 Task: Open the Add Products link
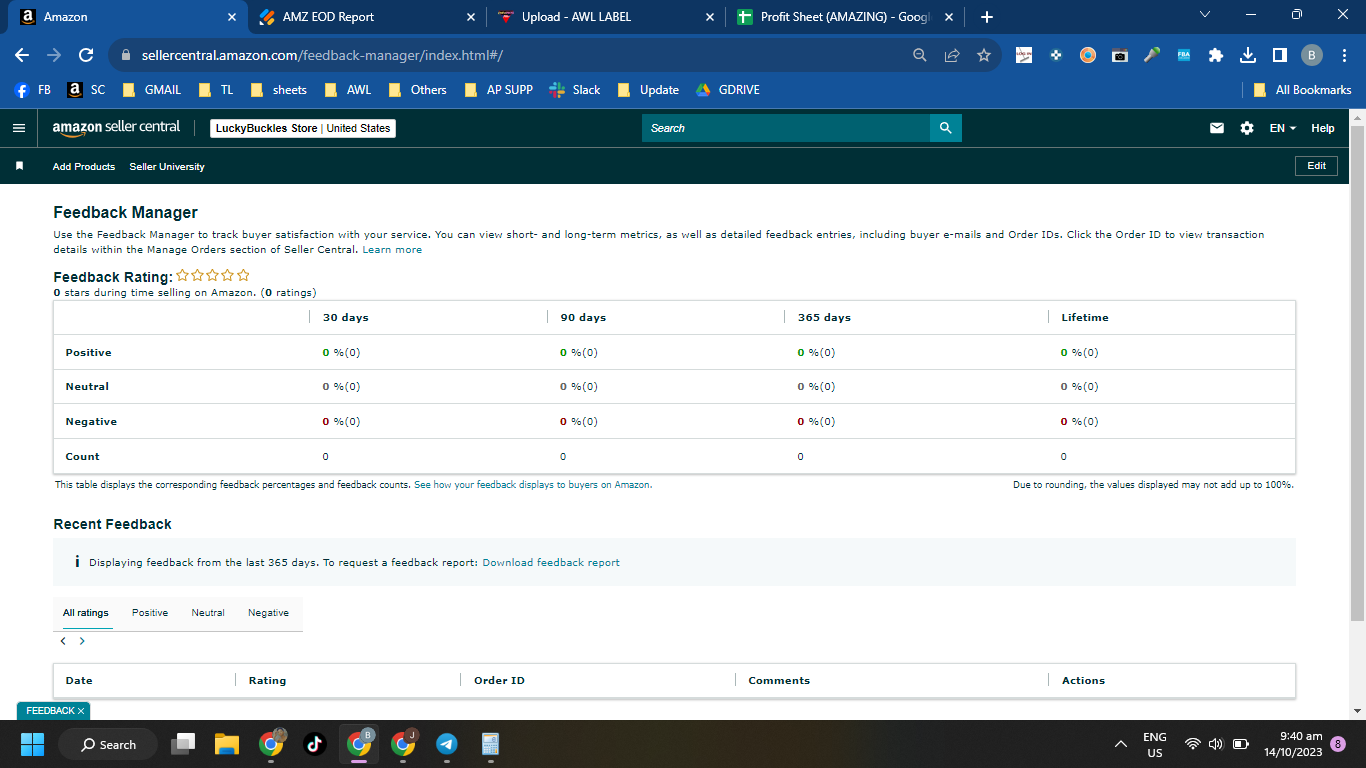(x=84, y=166)
